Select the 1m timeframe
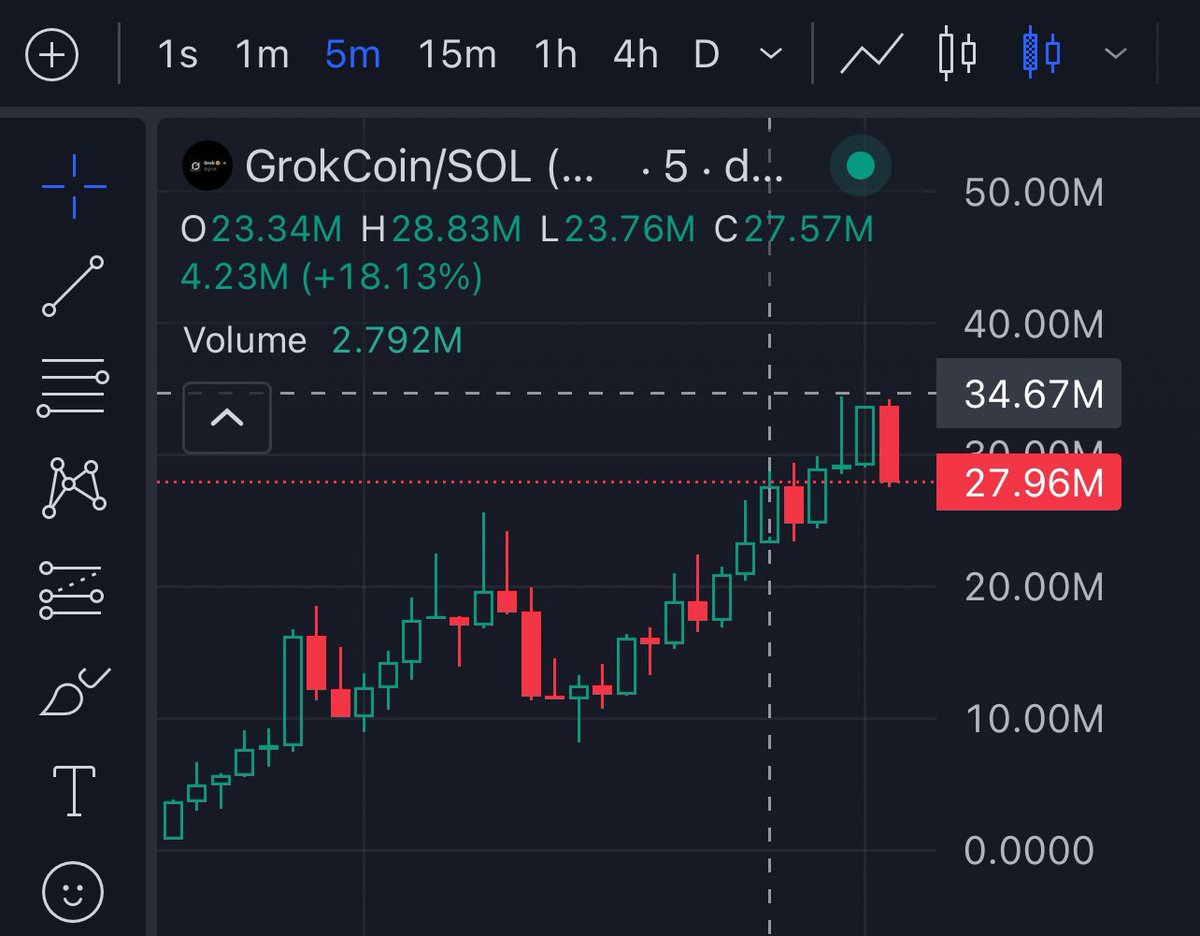 pyautogui.click(x=262, y=55)
